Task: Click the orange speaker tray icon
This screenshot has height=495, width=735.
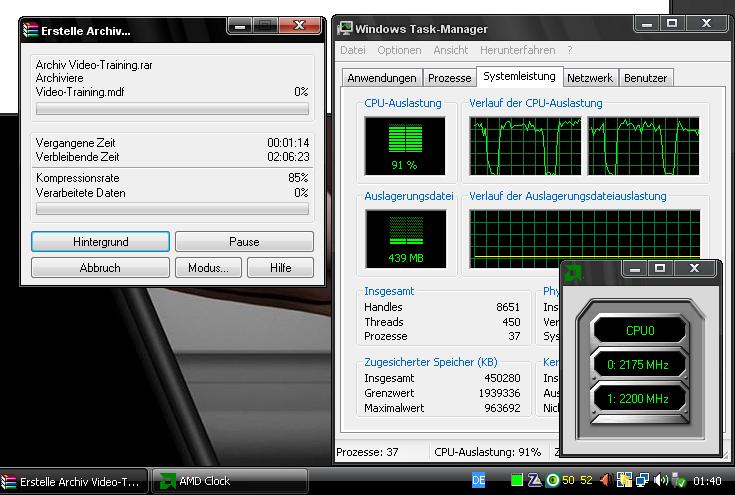Action: [x=606, y=480]
